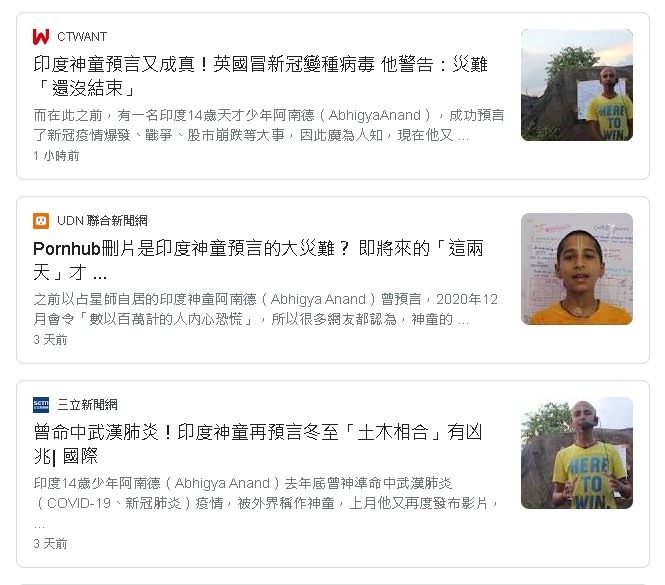Open UDN headline about Pornhub刪片
The height and width of the screenshot is (585, 665).
click(x=258, y=260)
